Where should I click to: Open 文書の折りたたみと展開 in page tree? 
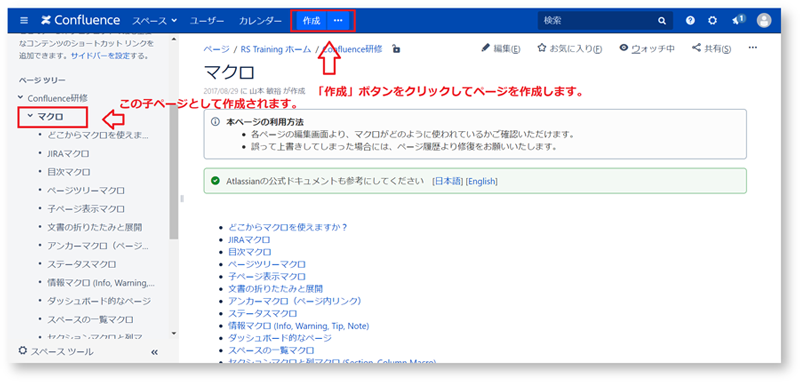(x=95, y=227)
